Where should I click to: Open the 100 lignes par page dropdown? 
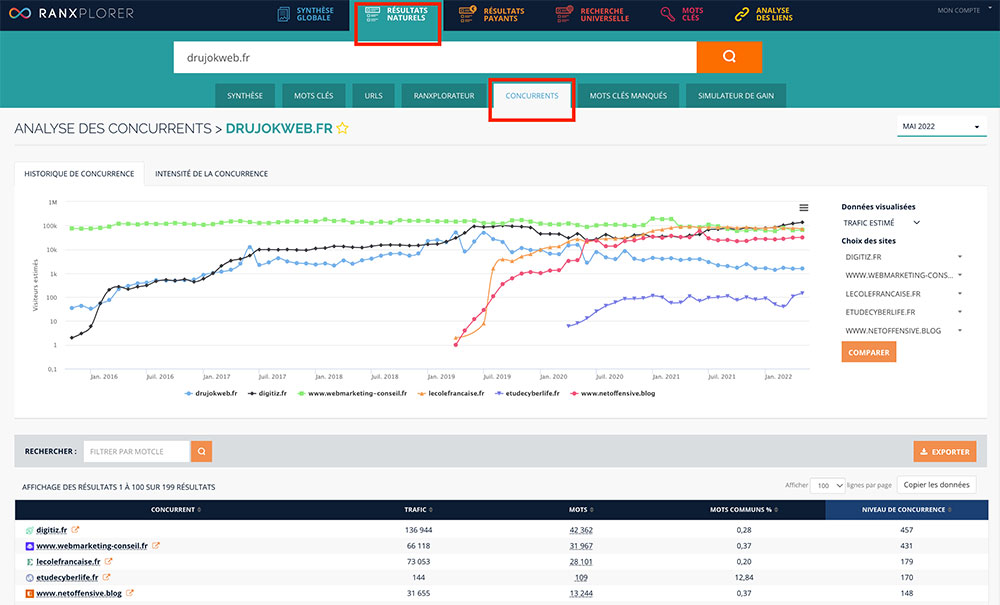point(828,485)
